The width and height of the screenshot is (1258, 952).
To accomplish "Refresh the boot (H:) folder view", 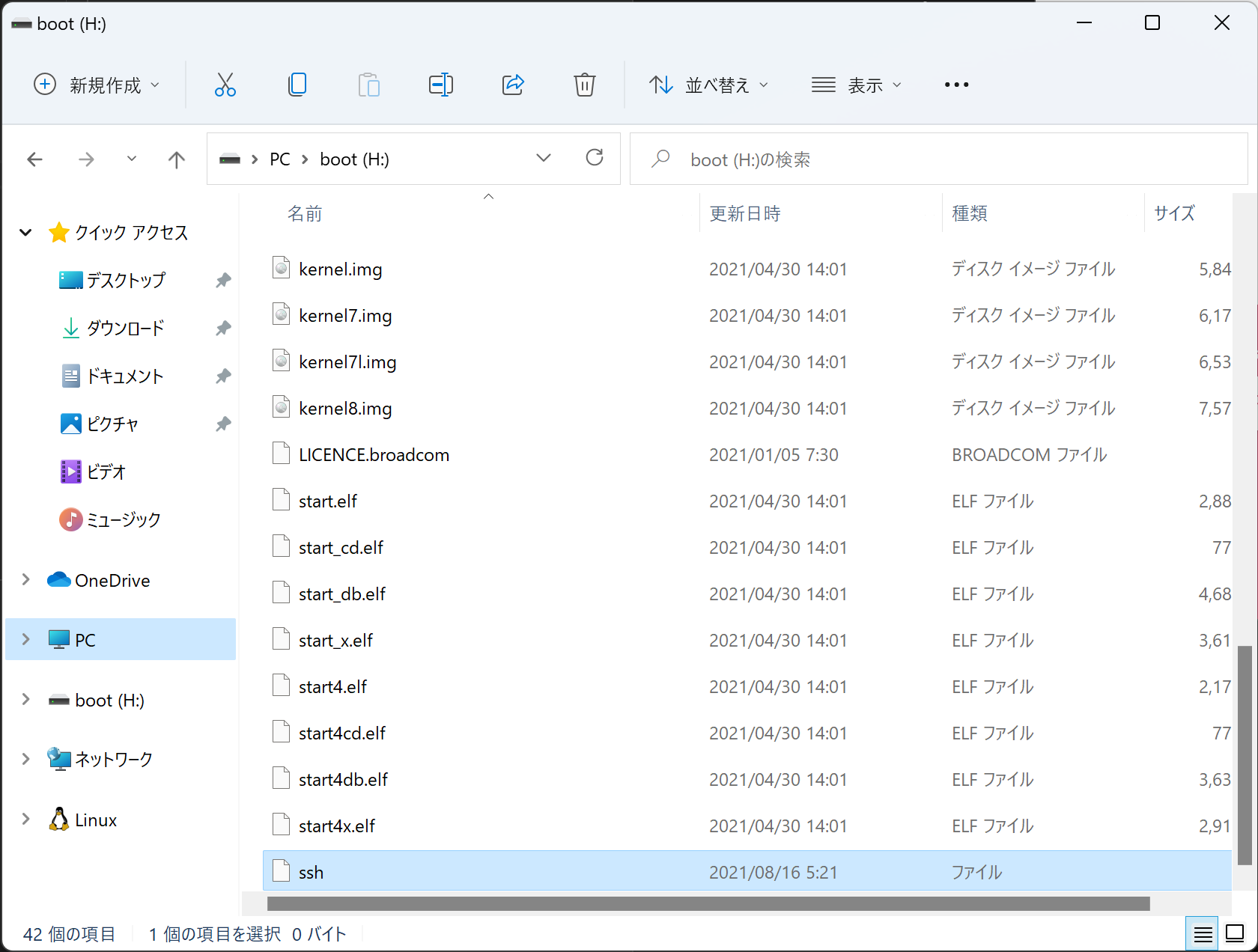I will pyautogui.click(x=595, y=159).
